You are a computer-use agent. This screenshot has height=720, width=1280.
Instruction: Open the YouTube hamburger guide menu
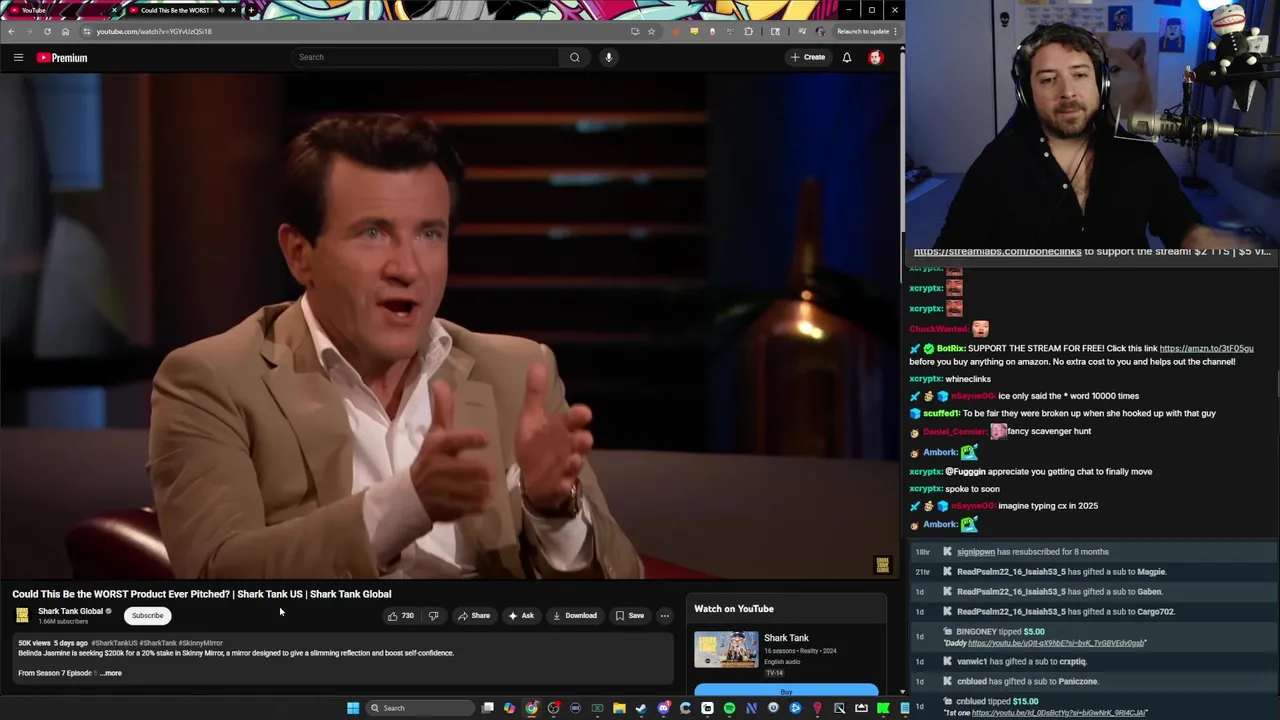click(18, 57)
